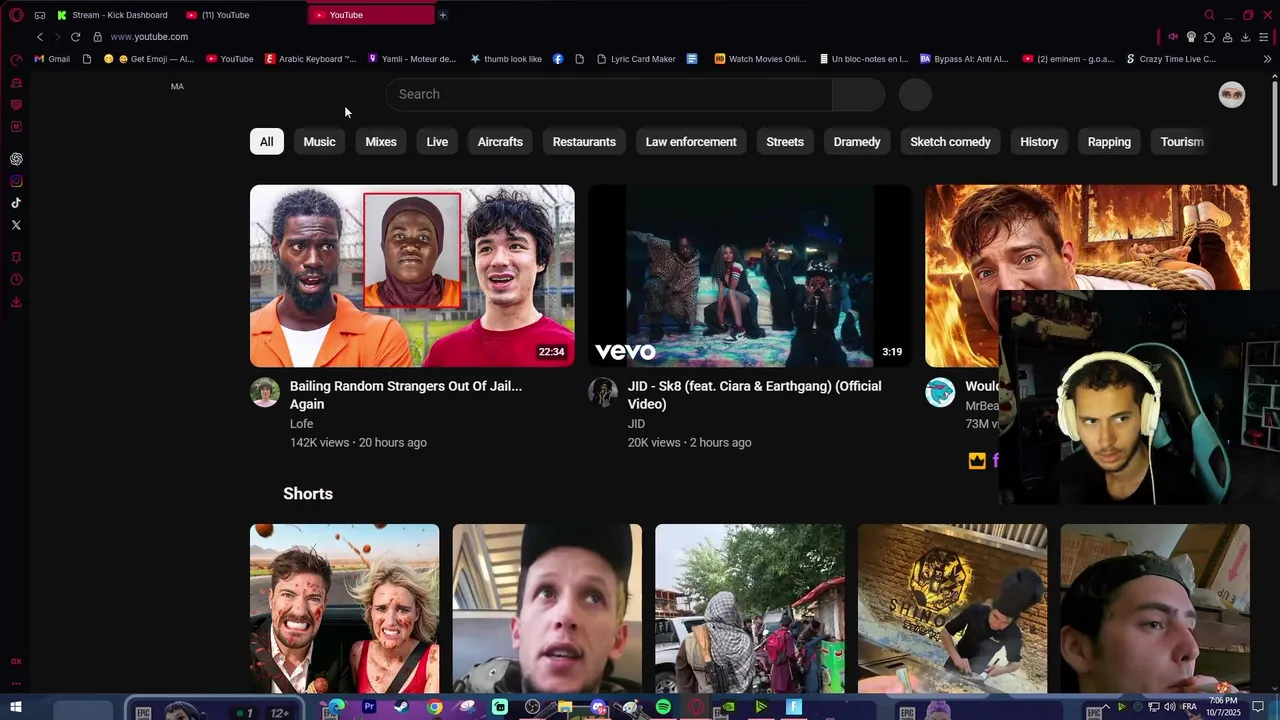Click the Windows Start button
1280x720 pixels.
coord(16,707)
